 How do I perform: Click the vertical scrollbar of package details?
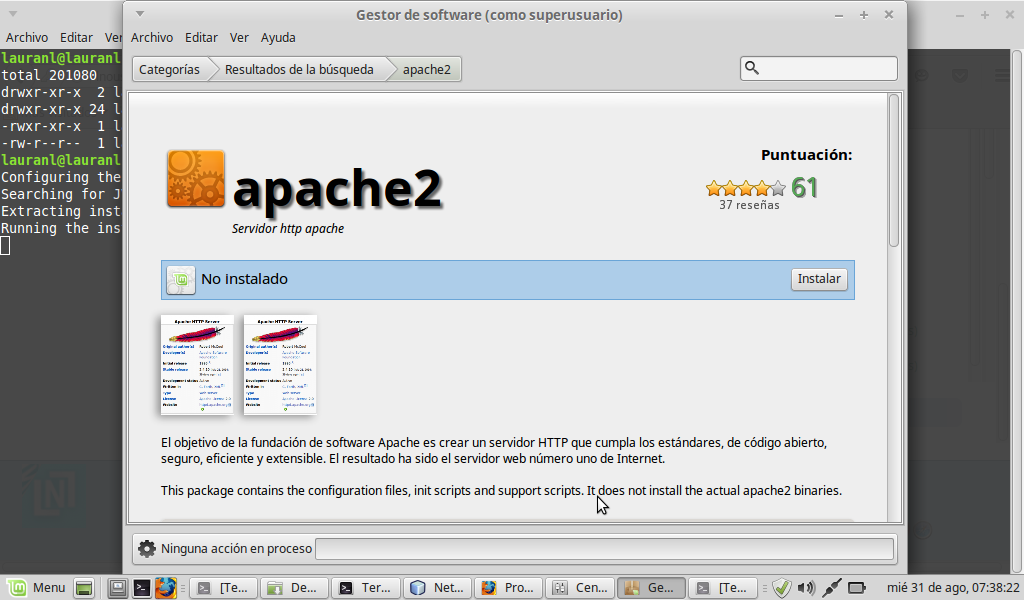click(894, 170)
